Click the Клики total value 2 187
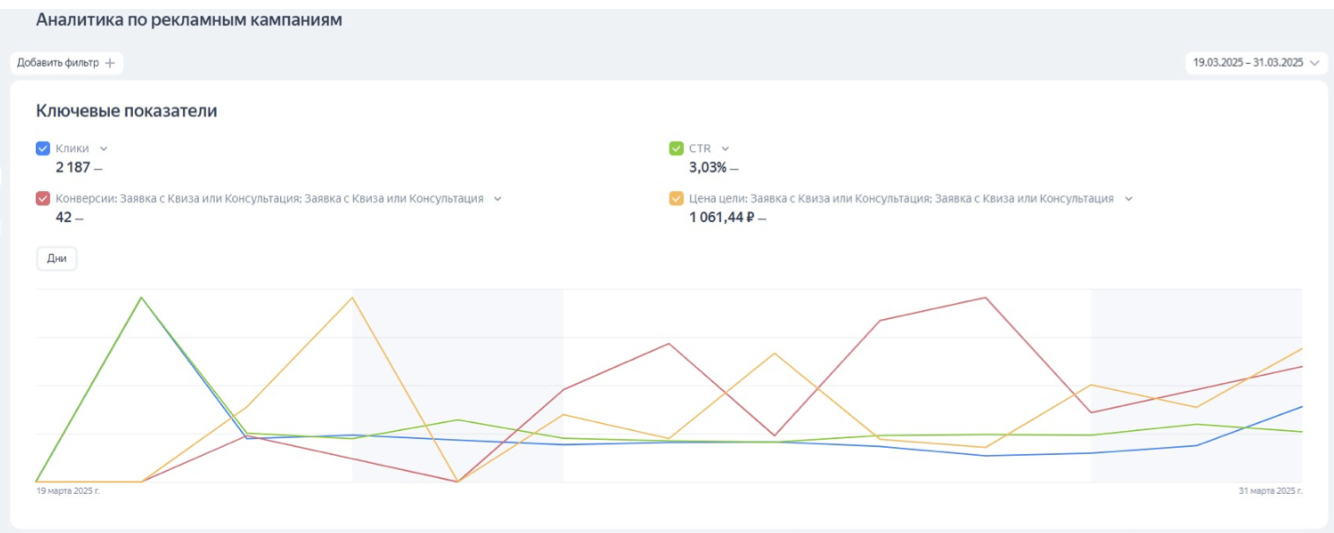Viewport: 1334px width, 533px height. click(x=72, y=167)
